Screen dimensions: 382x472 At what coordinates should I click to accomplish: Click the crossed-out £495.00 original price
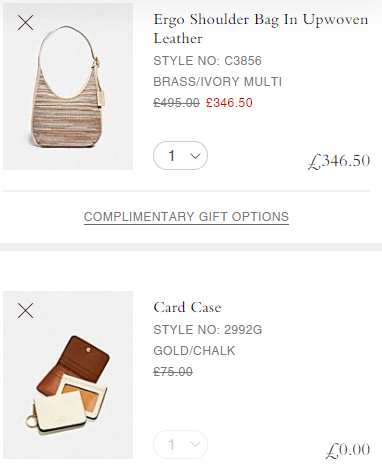[x=176, y=103]
